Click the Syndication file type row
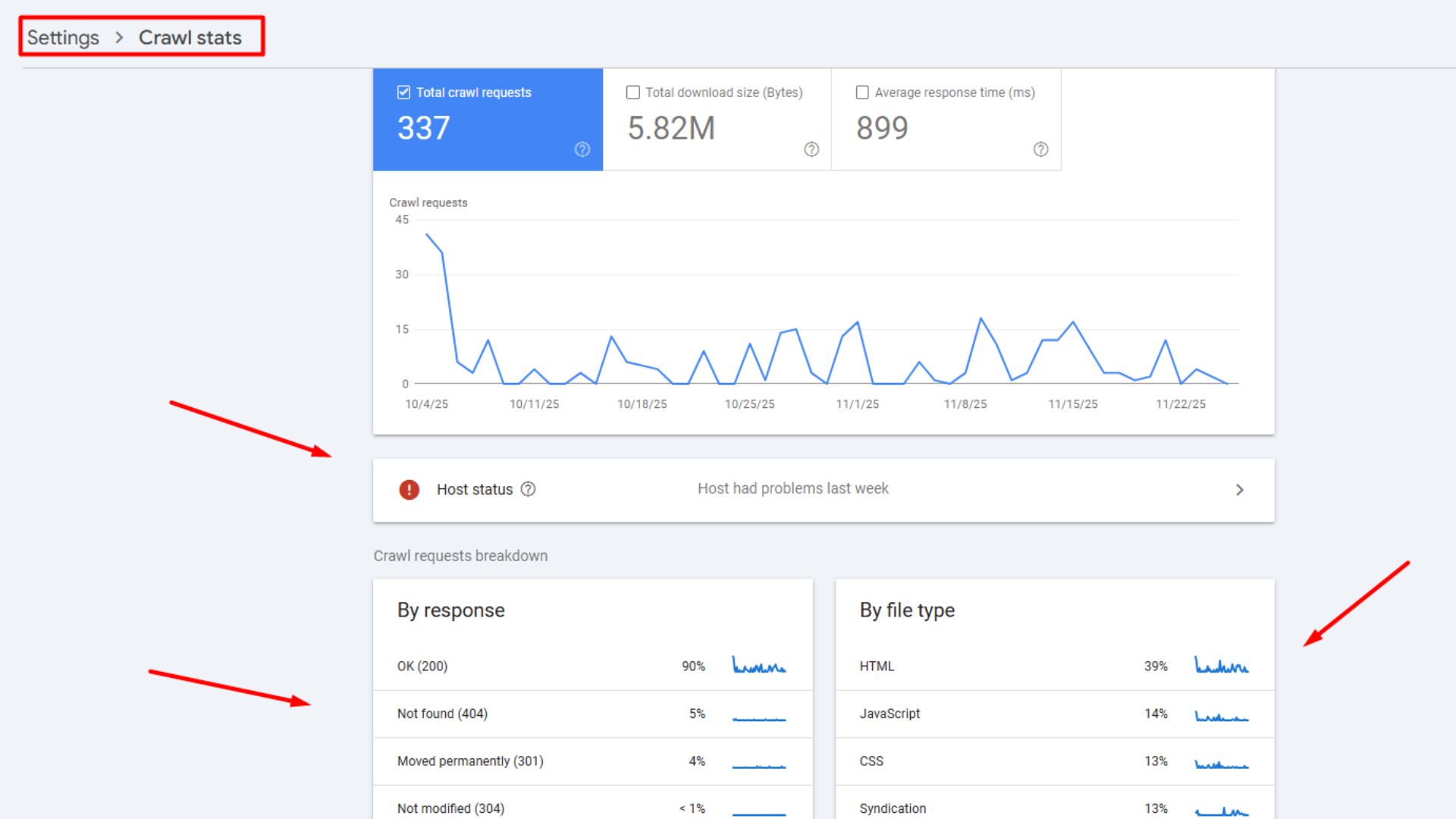This screenshot has height=819, width=1456. click(x=893, y=808)
